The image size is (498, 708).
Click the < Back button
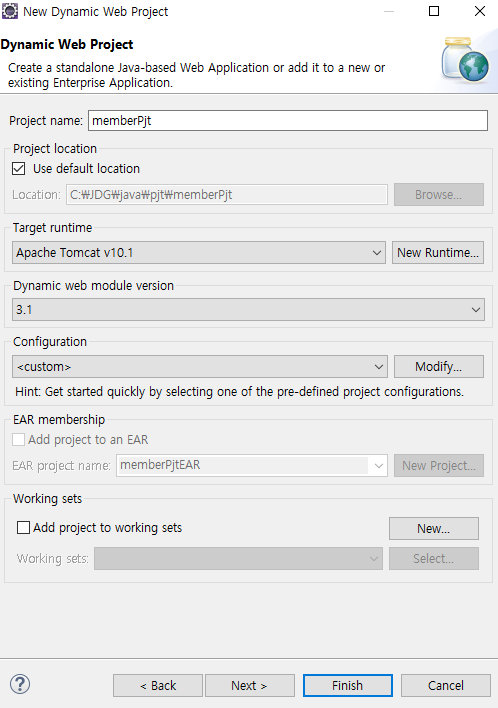click(x=158, y=685)
